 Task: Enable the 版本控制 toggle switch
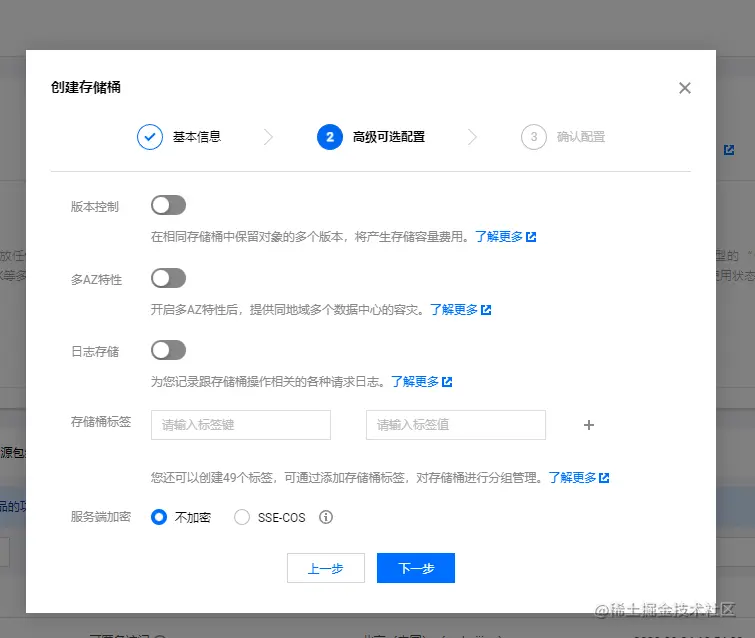pyautogui.click(x=169, y=205)
